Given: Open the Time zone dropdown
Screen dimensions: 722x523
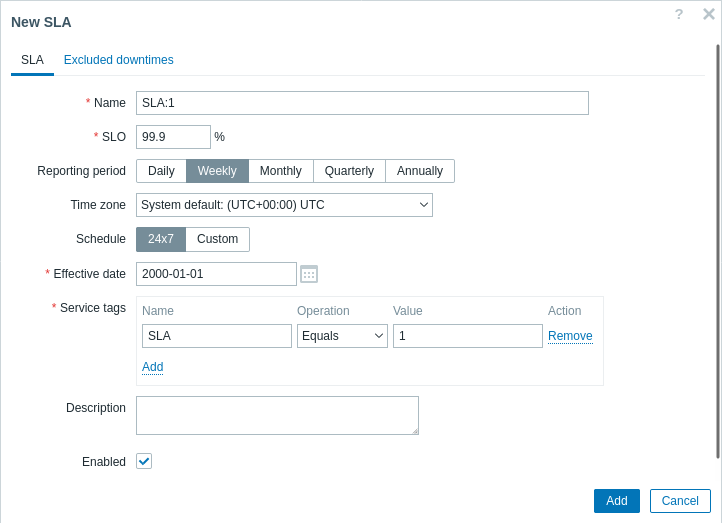Looking at the screenshot, I should click(x=285, y=205).
